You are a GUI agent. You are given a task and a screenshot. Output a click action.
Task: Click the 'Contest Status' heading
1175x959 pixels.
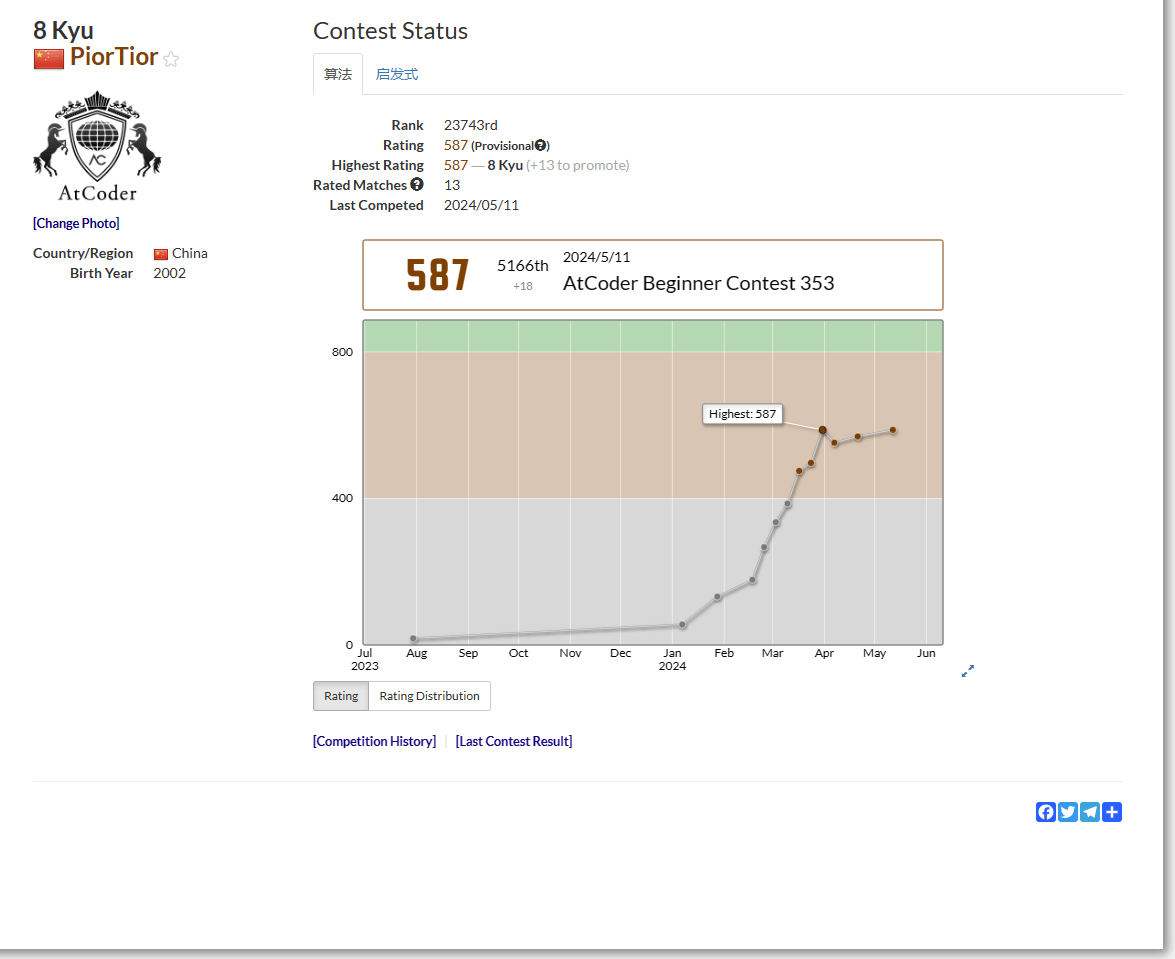pos(390,31)
